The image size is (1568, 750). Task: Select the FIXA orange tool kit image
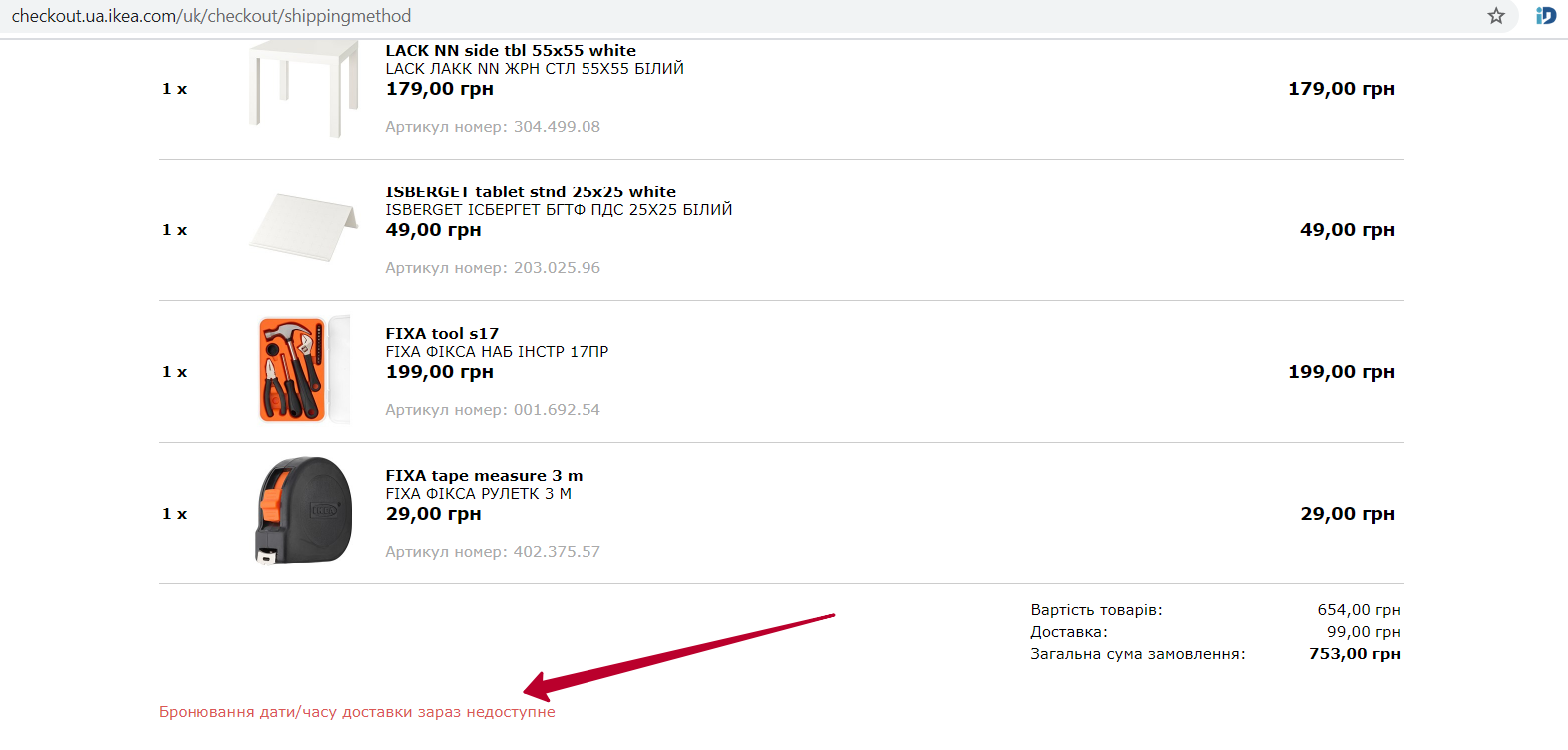pyautogui.click(x=303, y=370)
